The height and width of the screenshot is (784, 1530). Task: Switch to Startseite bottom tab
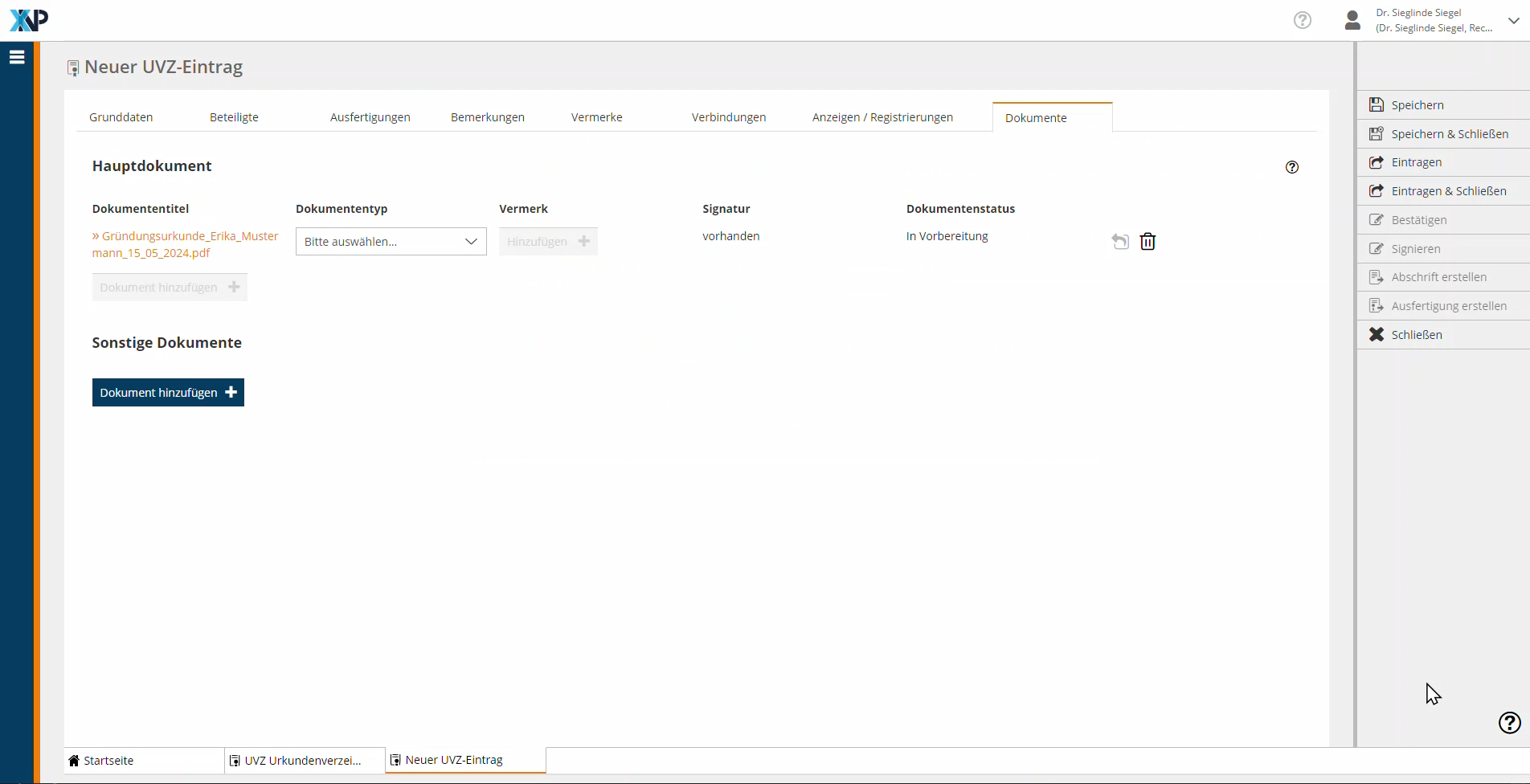108,761
